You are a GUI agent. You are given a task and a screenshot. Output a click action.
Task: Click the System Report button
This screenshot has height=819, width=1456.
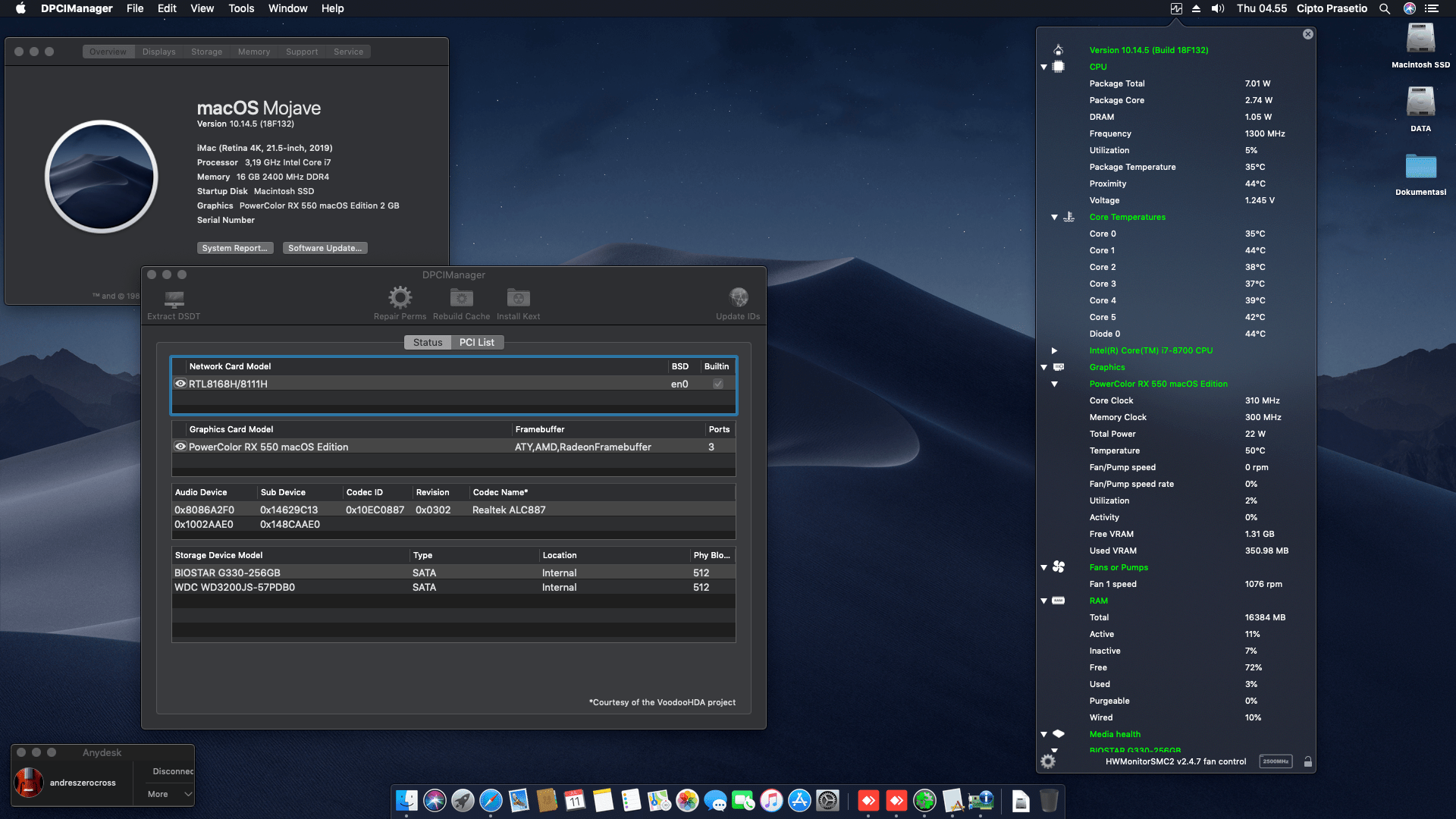point(235,248)
